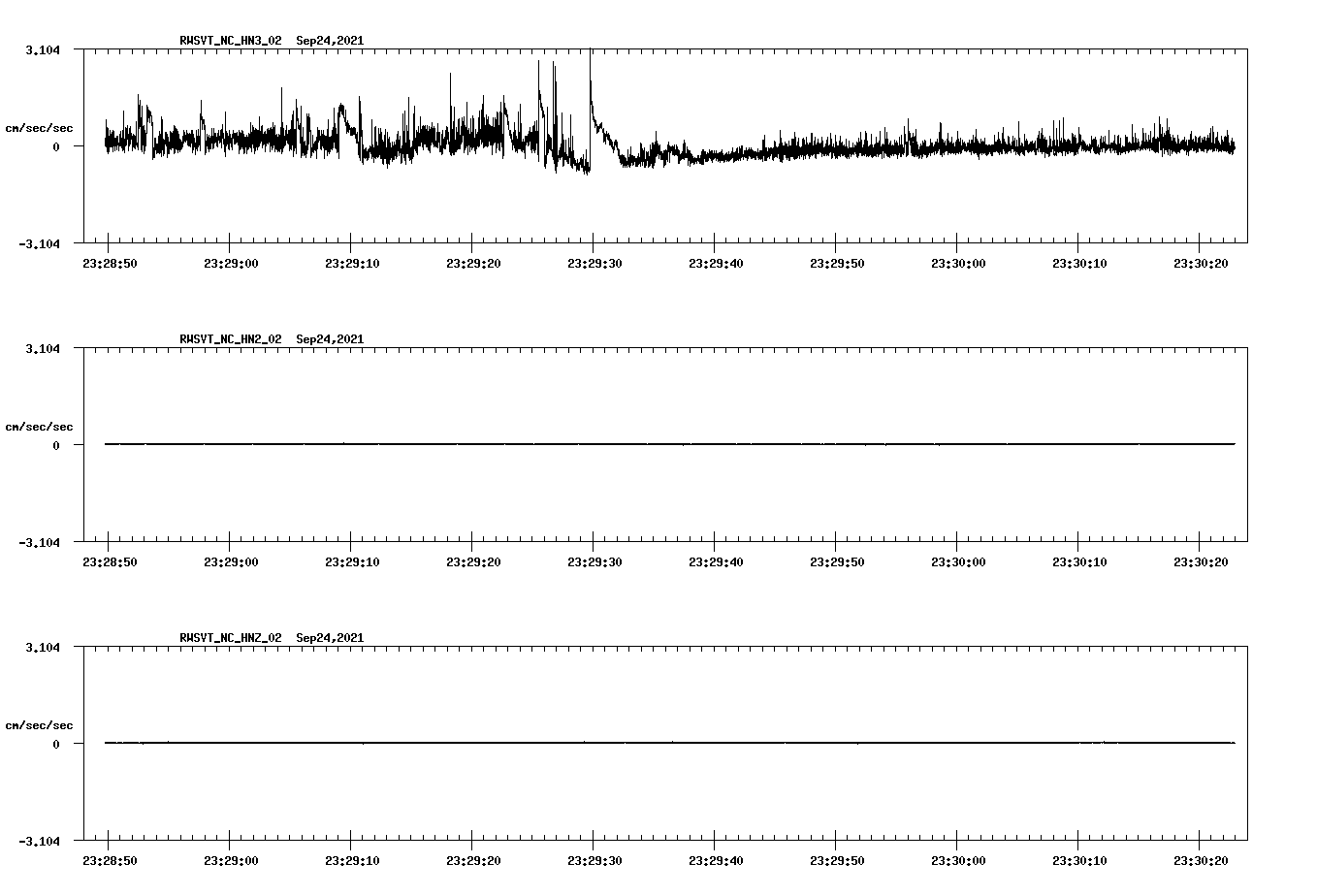
Task: Click the flat HNZ trace line
Action: point(670,743)
